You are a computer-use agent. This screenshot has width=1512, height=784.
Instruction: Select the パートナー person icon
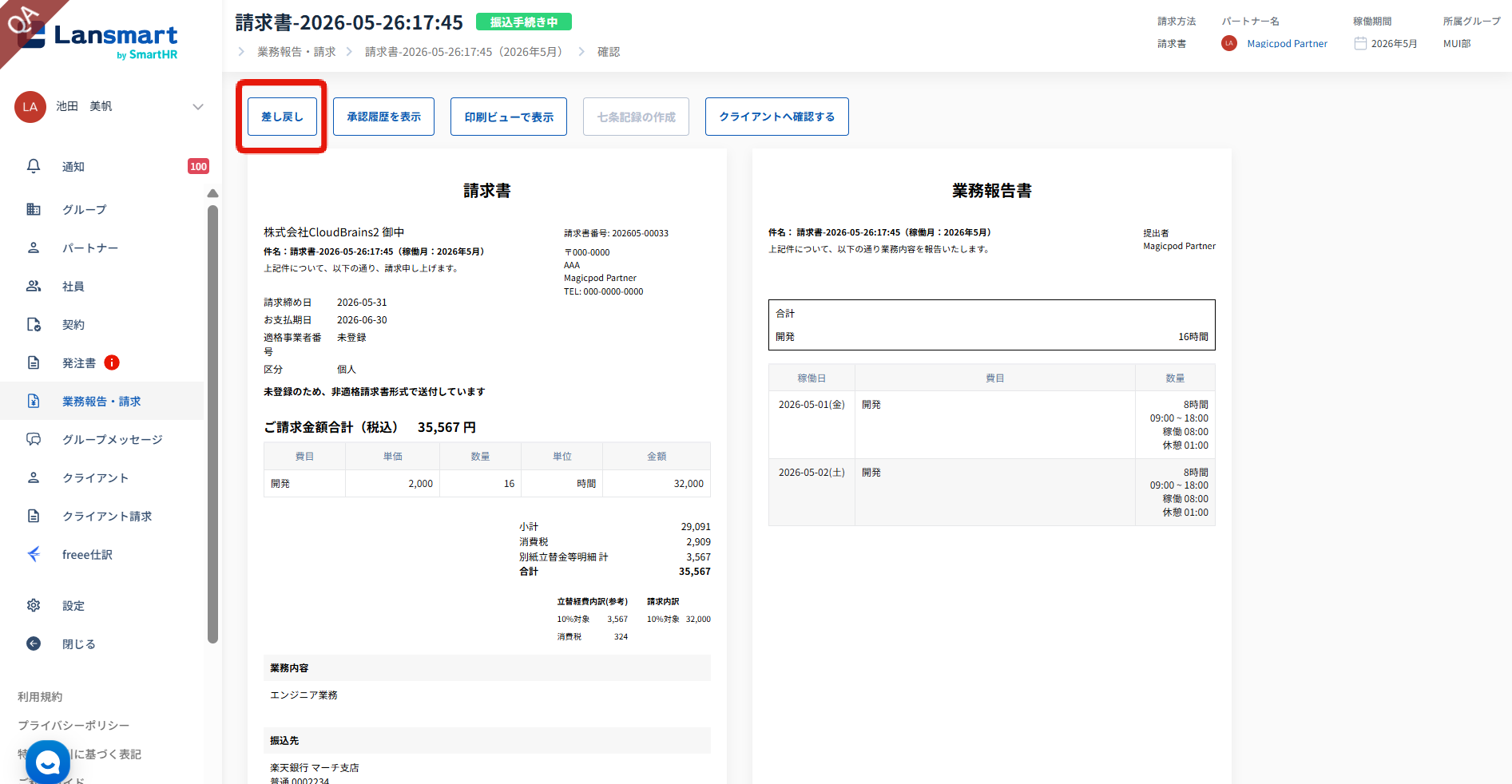coord(34,247)
